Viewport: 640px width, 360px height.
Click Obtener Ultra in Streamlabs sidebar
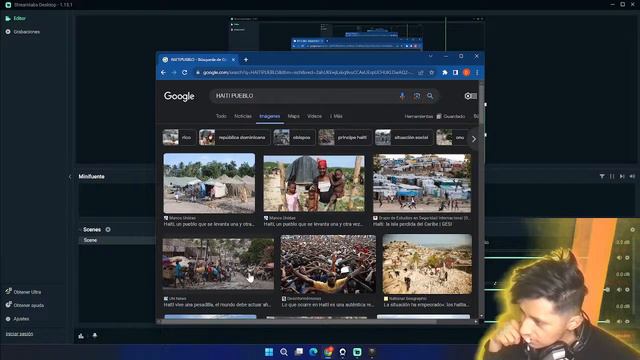pyautogui.click(x=23, y=292)
